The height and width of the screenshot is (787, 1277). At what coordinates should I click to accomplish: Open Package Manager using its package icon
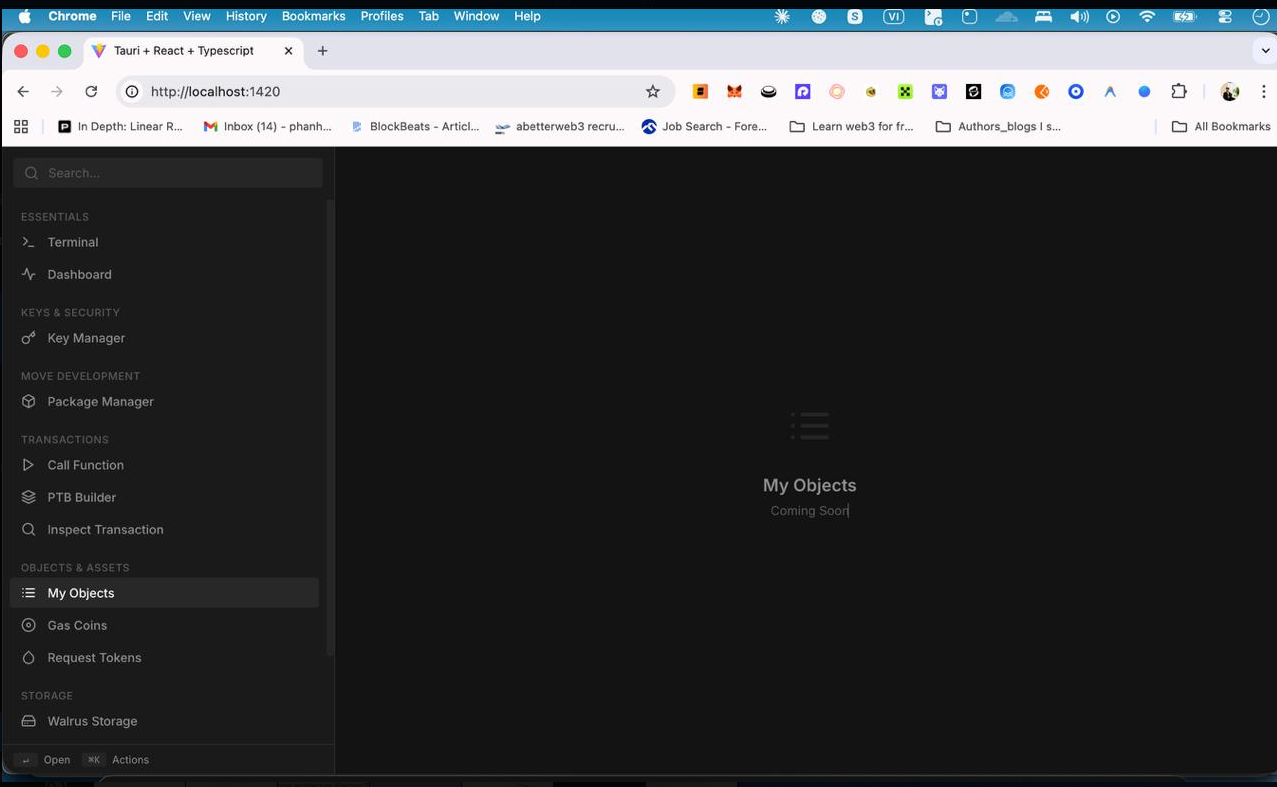coord(29,401)
